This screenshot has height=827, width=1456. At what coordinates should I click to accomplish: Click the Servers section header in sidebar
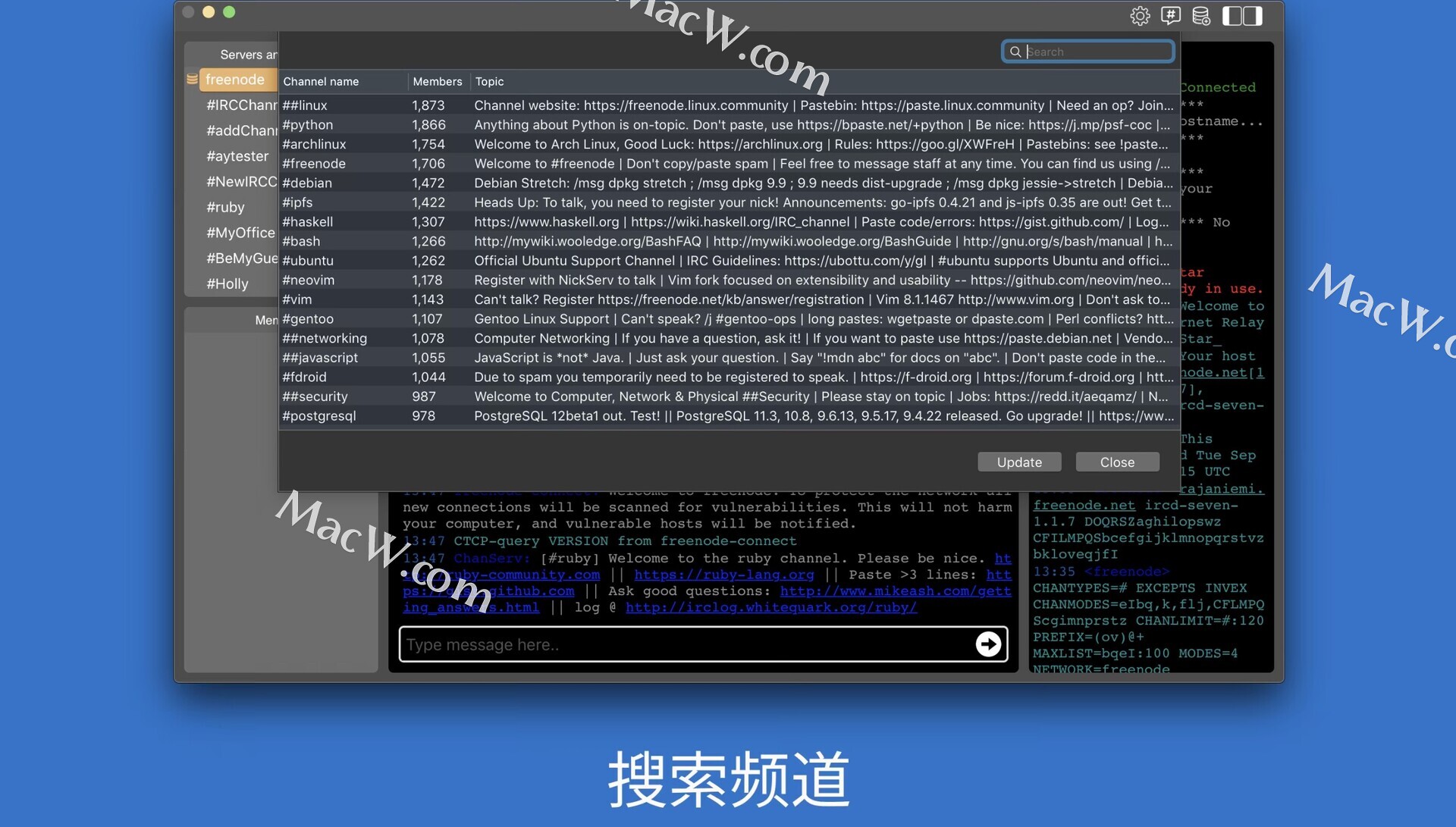point(249,55)
